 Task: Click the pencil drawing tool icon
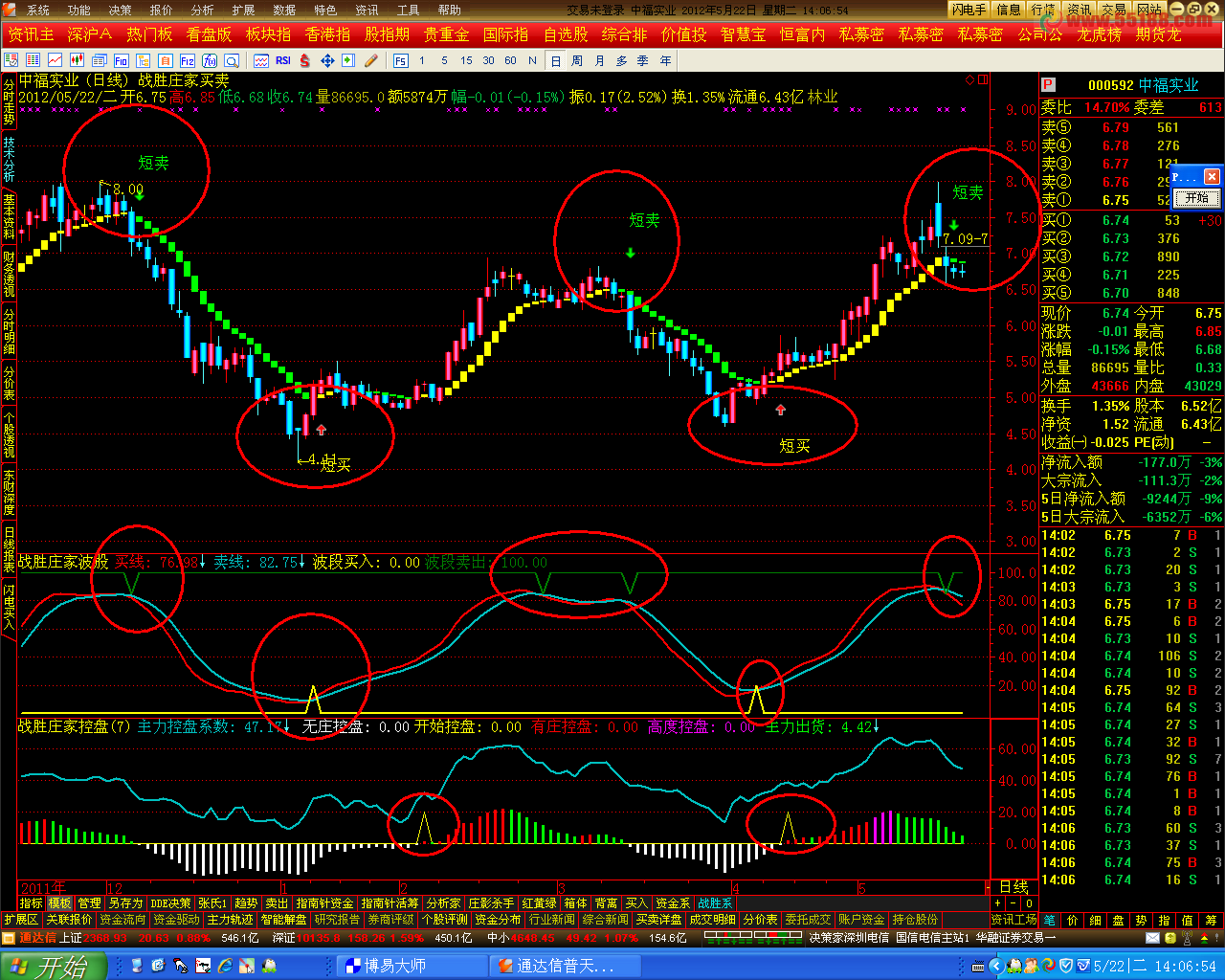pyautogui.click(x=371, y=60)
